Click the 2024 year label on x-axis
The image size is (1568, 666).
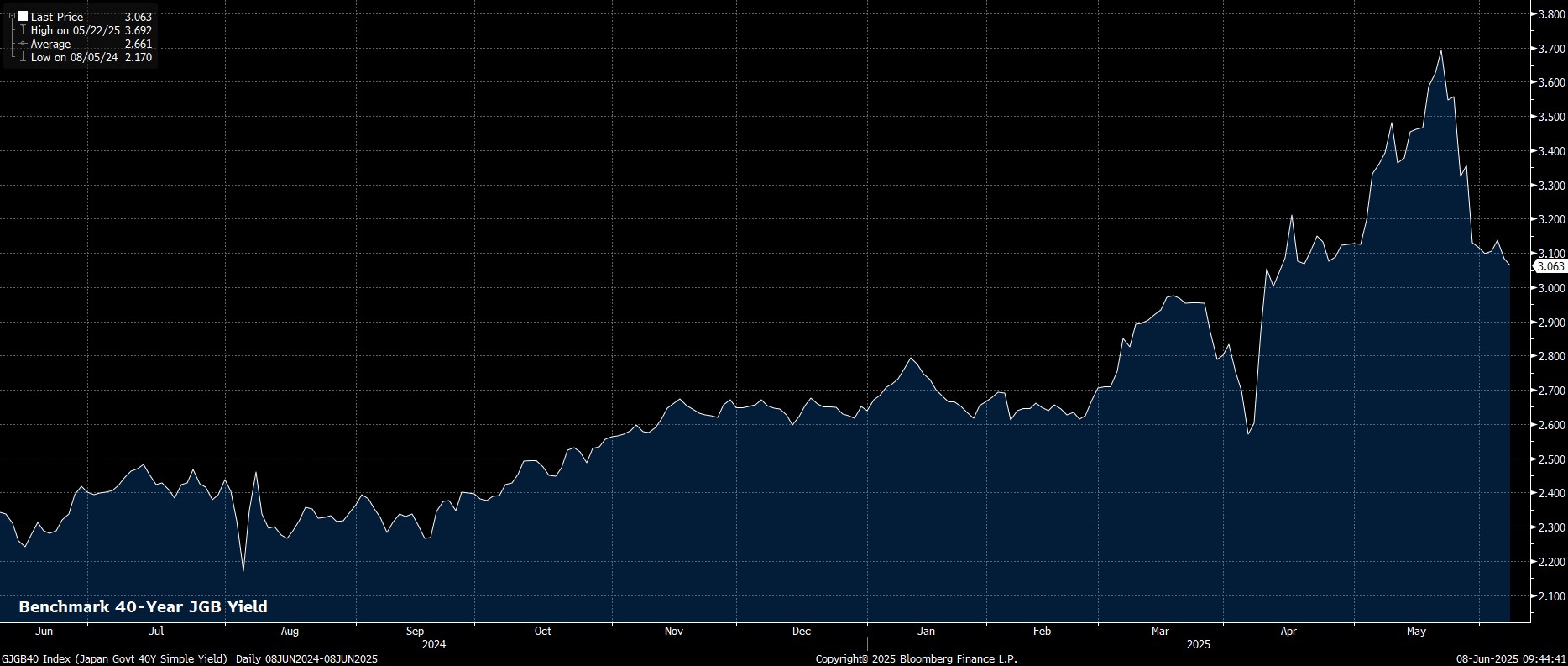tap(434, 644)
